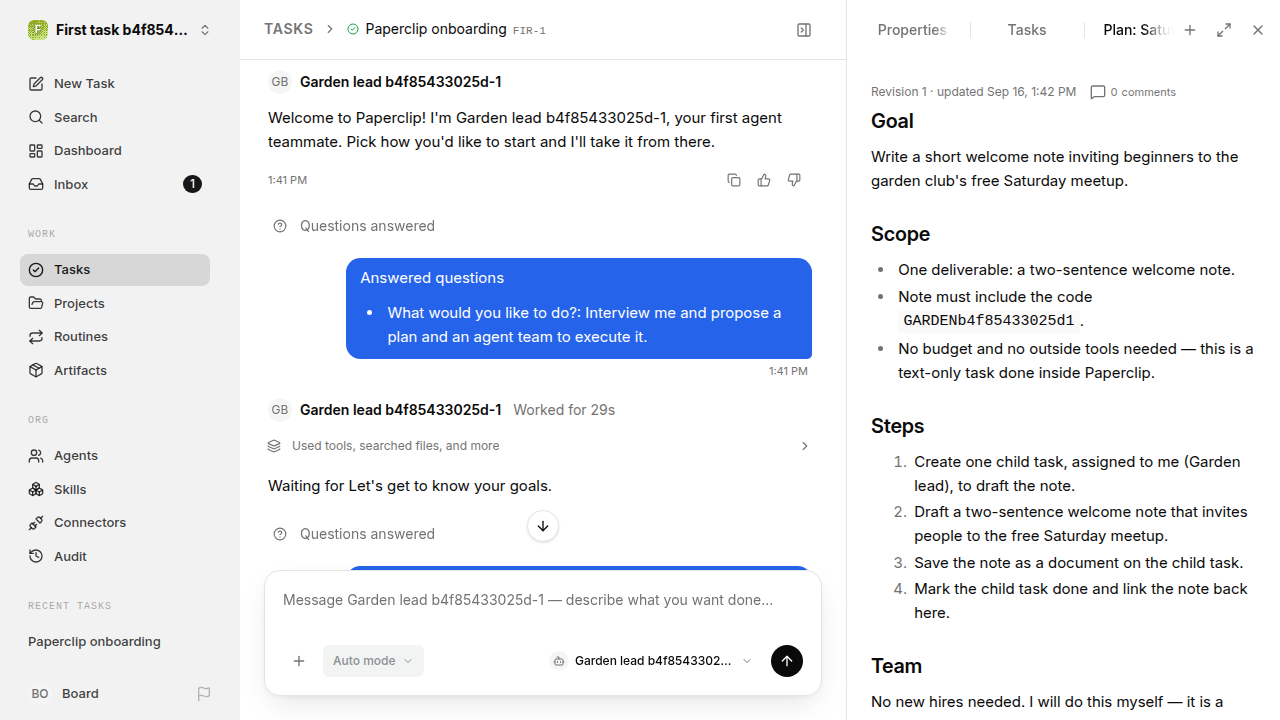Focus the message input field
This screenshot has height=720, width=1280.
coord(543,600)
